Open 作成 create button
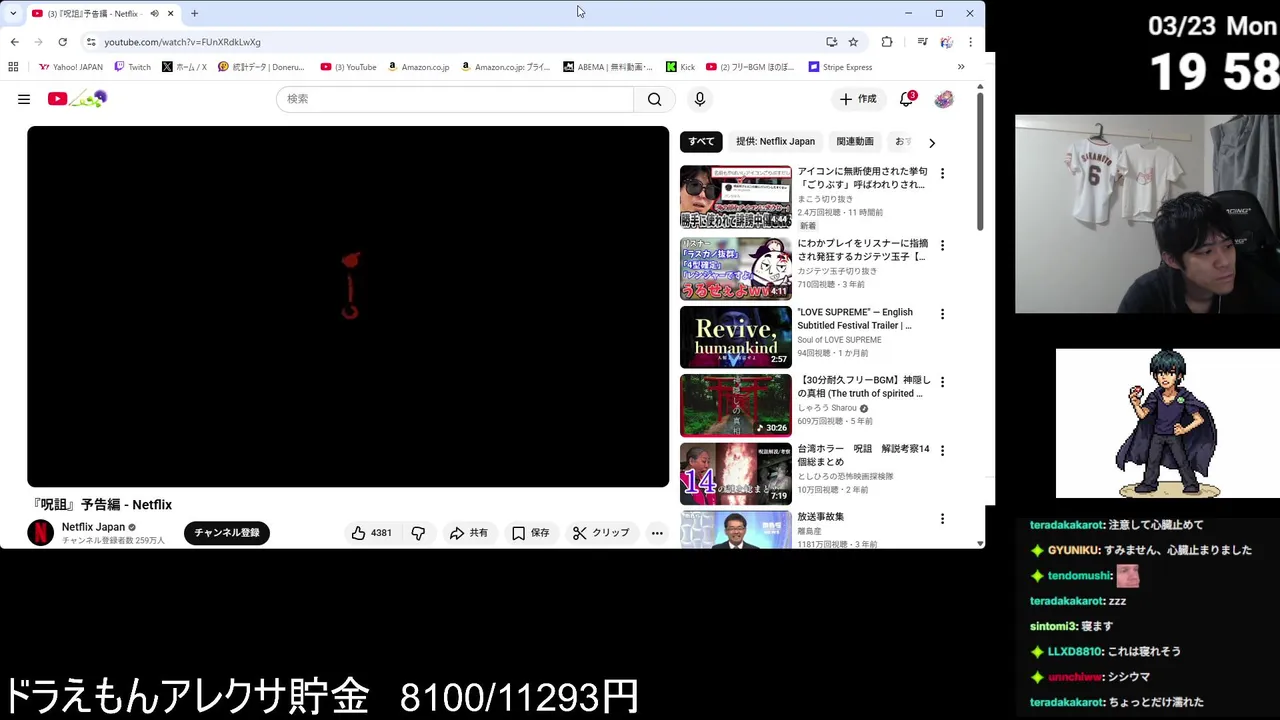 [x=858, y=99]
